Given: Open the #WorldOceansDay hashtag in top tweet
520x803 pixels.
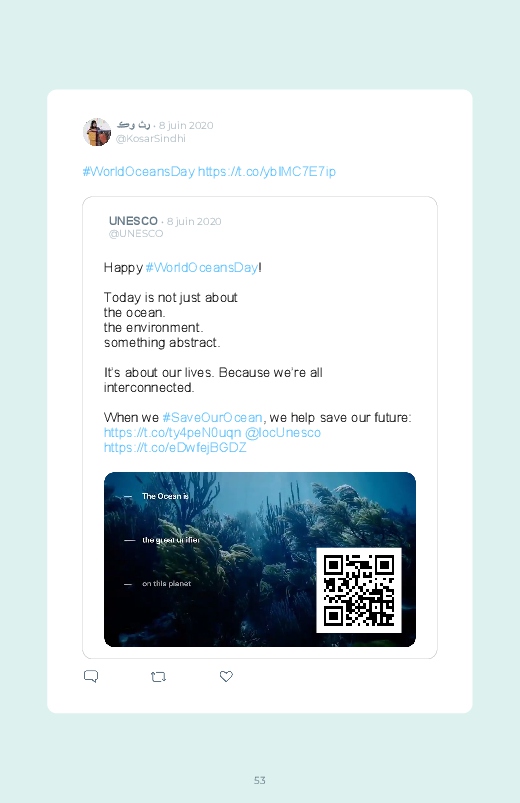Looking at the screenshot, I should [x=139, y=172].
